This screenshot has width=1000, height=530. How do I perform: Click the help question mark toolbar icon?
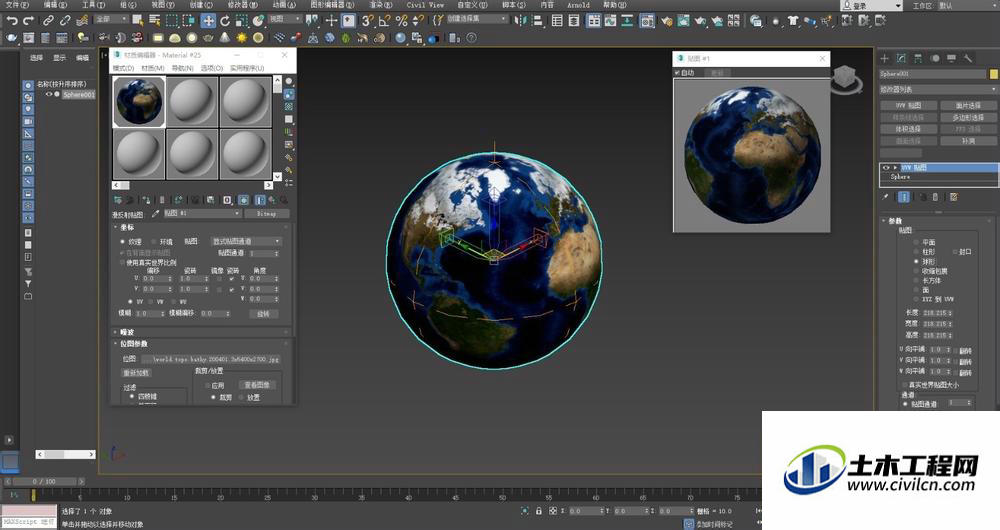[x=471, y=38]
